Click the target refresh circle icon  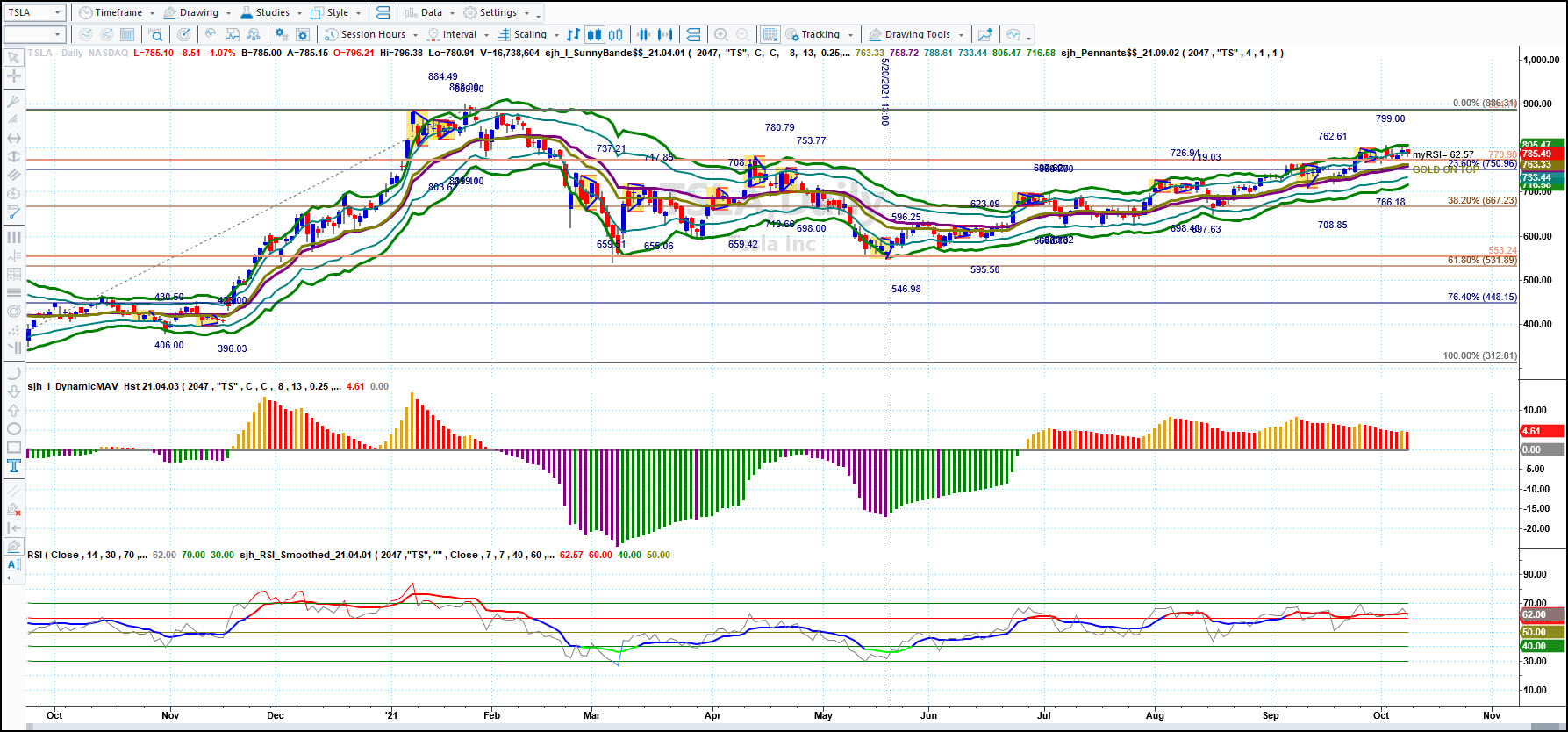pos(183,34)
